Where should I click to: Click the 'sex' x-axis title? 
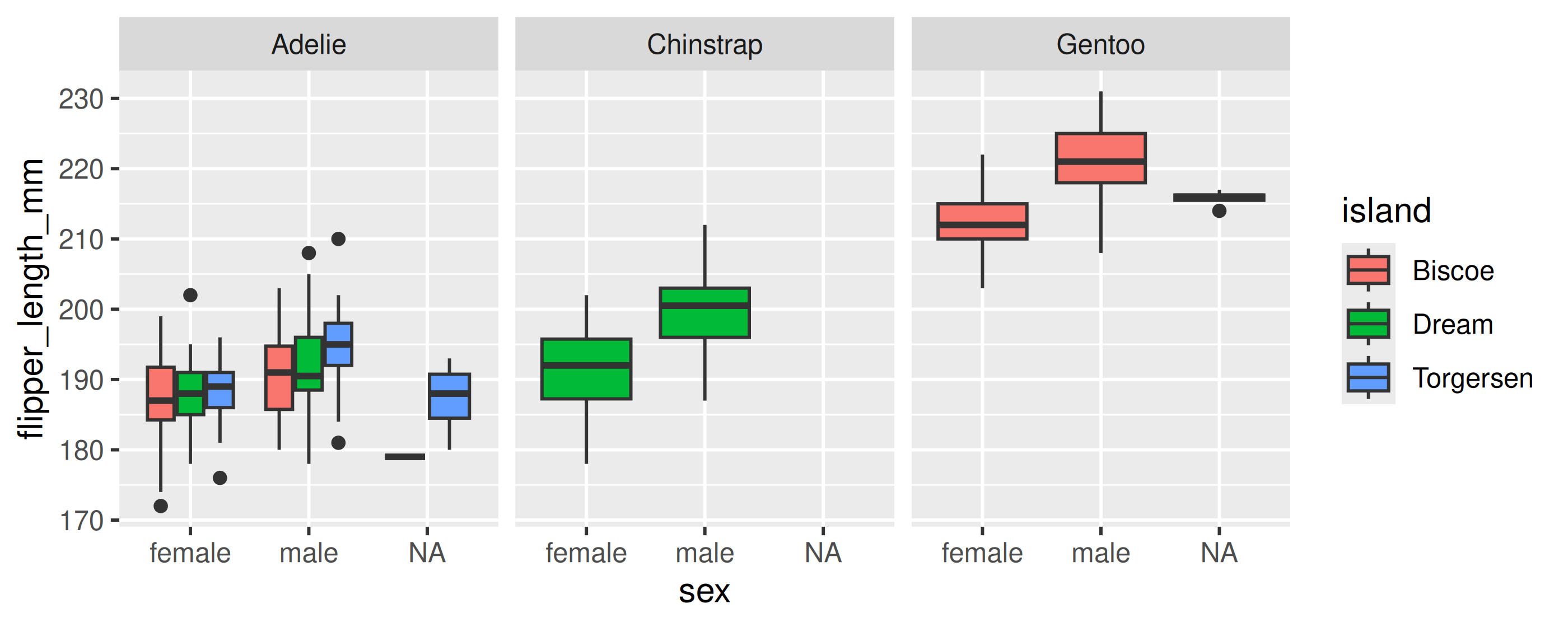[704, 591]
